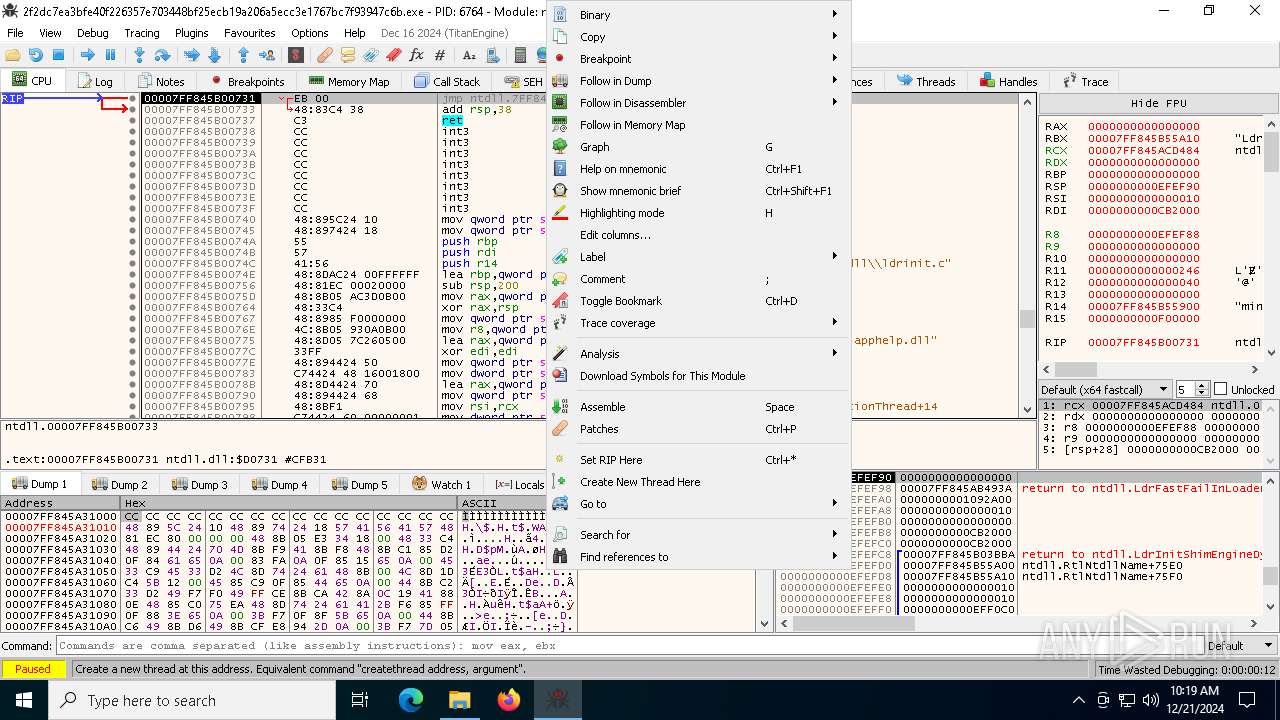Open Patches via the band-aid toolbar icon

324,55
